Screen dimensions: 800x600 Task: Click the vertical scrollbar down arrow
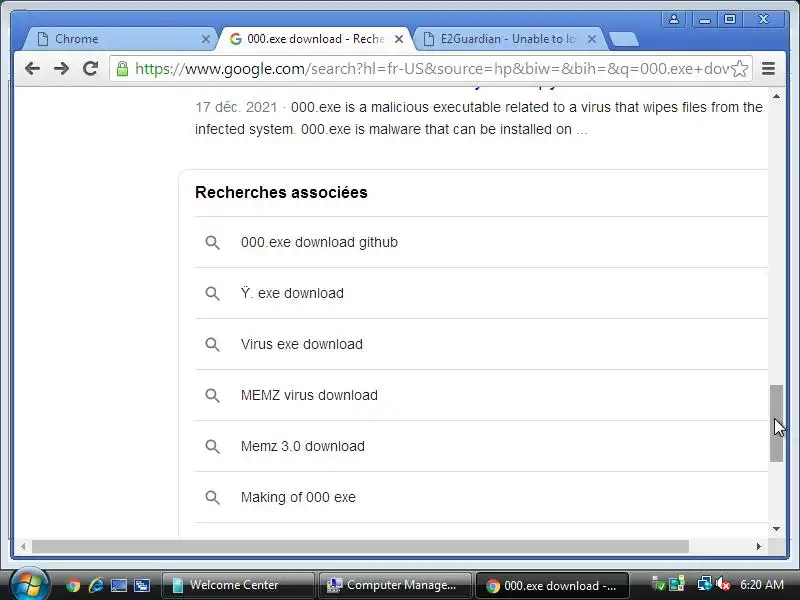[777, 529]
